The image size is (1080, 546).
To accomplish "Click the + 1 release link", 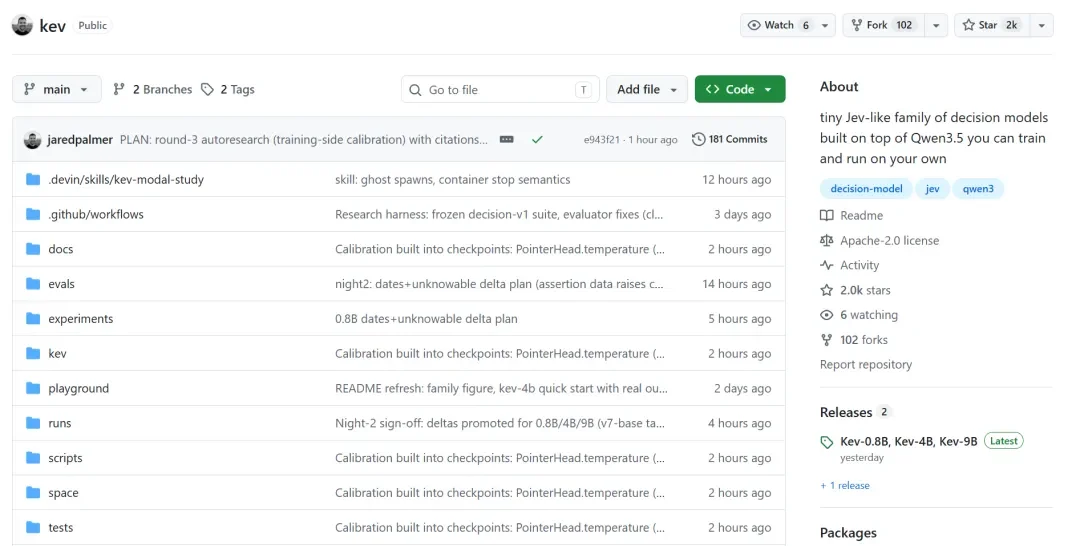I will click(x=845, y=485).
